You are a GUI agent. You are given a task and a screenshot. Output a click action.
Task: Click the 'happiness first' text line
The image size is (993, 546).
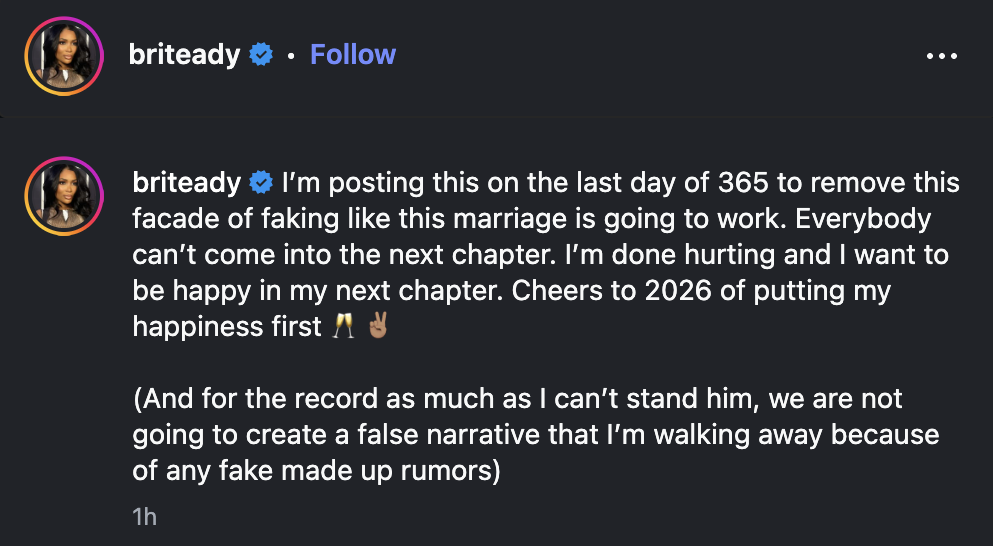[x=227, y=327]
